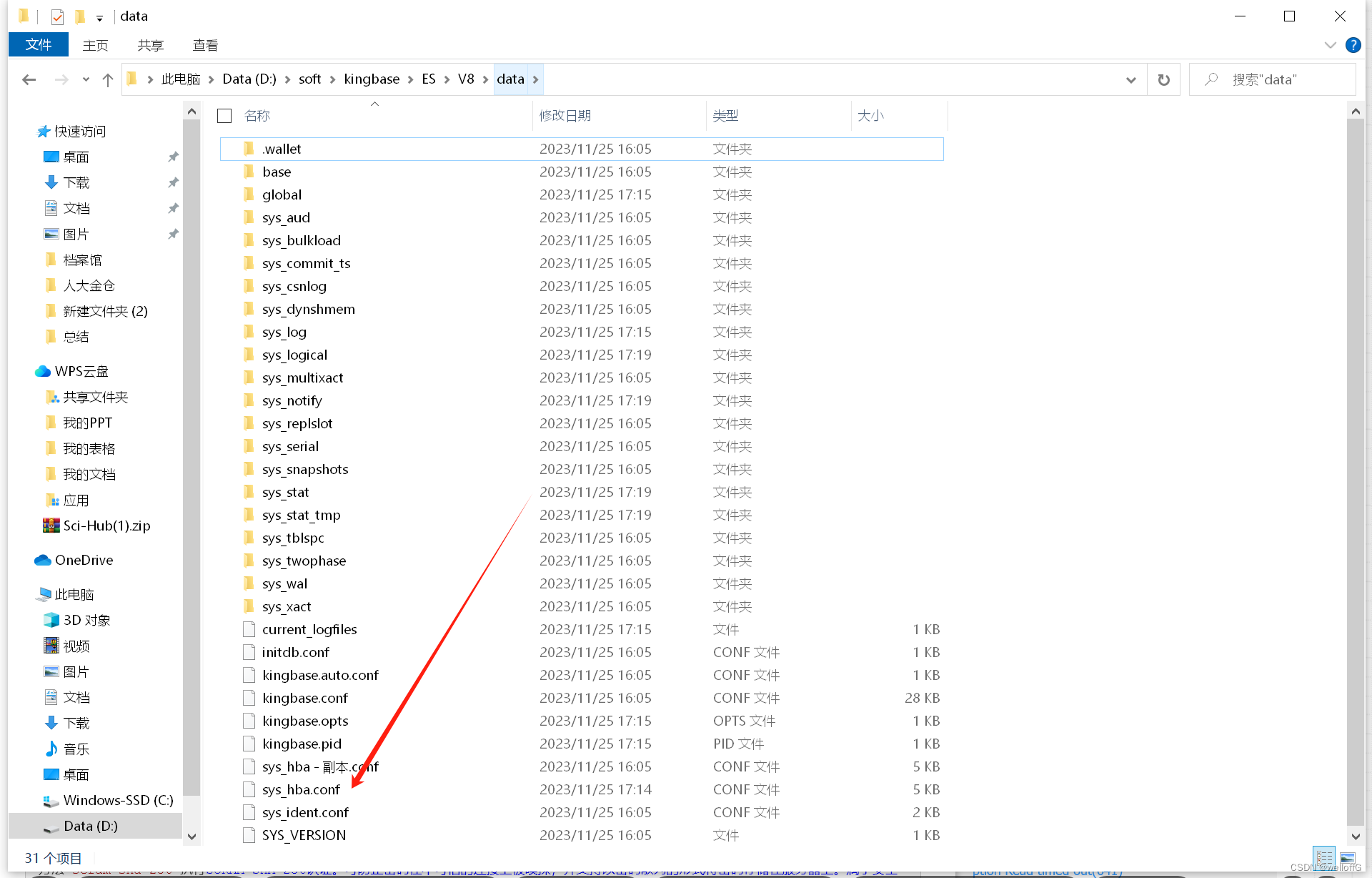Image resolution: width=1372 pixels, height=878 pixels.
Task: Open the Help question mark icon
Action: pyautogui.click(x=1353, y=45)
